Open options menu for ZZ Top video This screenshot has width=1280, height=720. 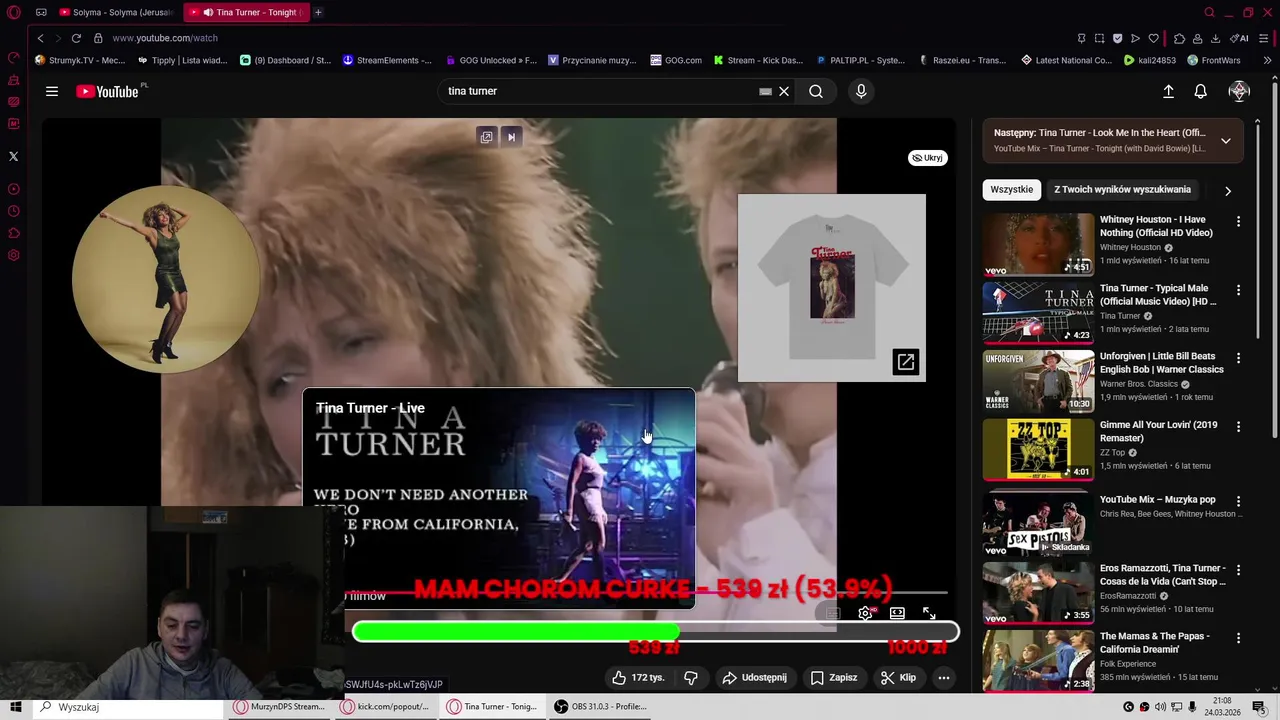(x=1238, y=427)
